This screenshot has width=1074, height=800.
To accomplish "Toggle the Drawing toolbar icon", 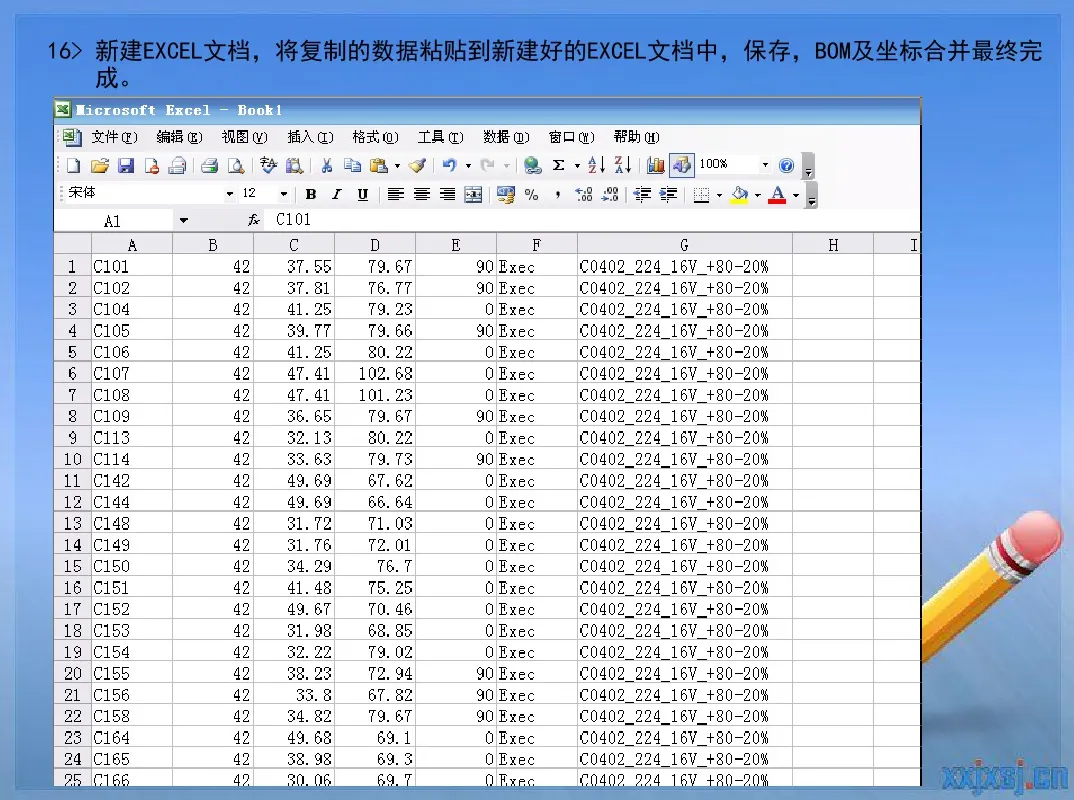I will (682, 165).
